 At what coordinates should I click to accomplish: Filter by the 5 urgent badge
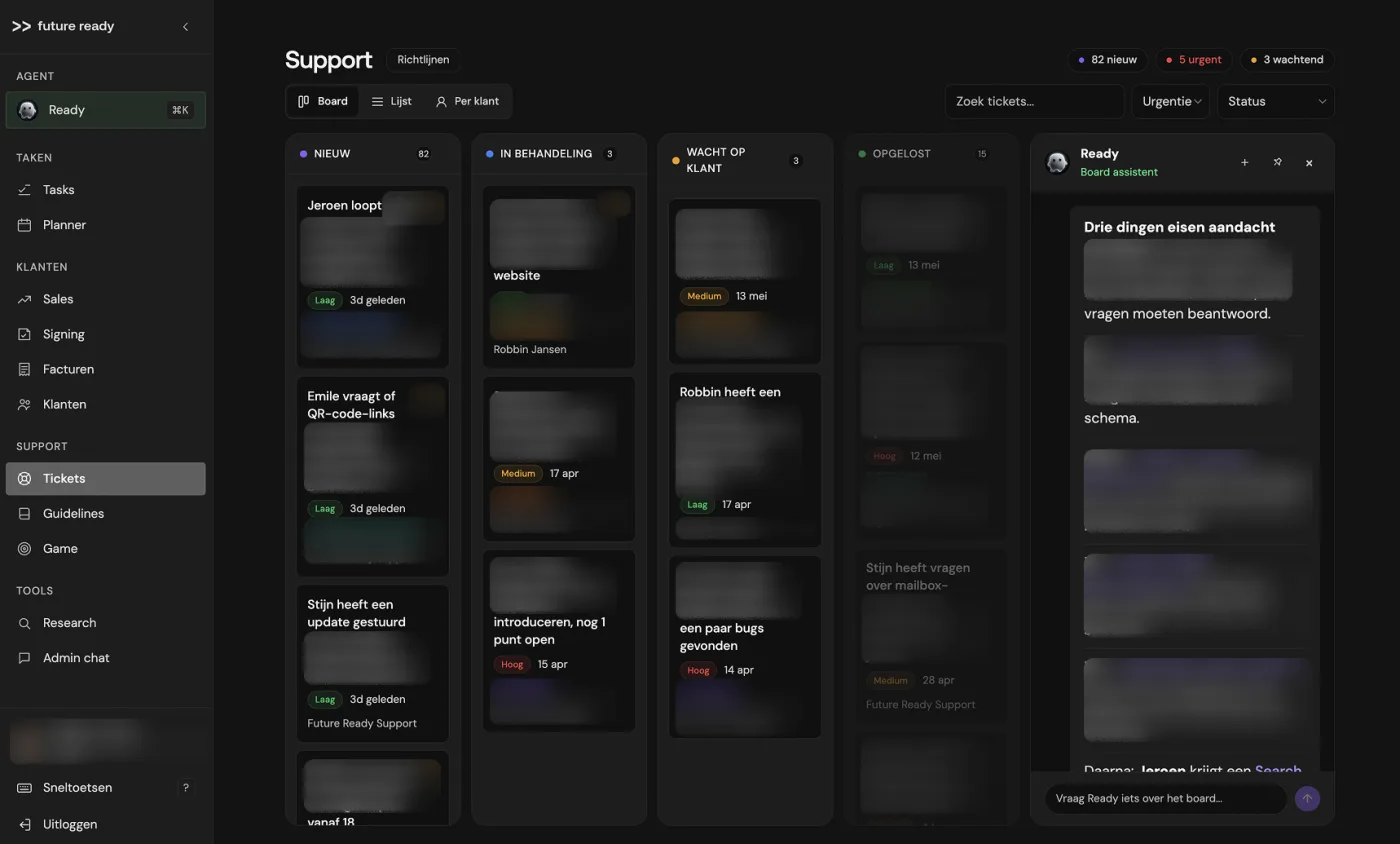(x=1194, y=60)
